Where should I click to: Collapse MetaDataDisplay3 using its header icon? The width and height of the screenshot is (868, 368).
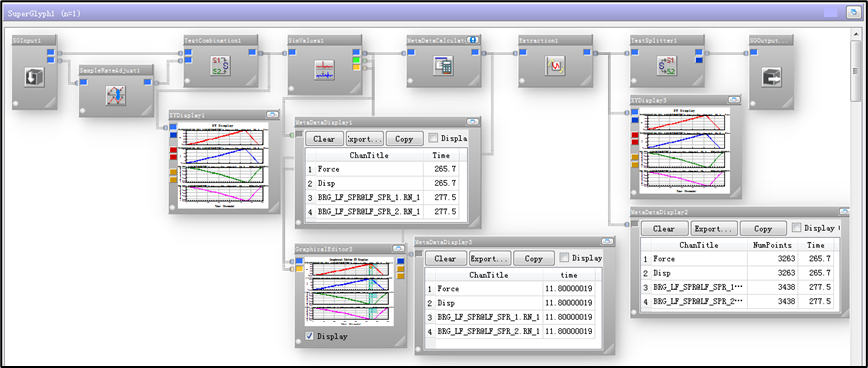[x=607, y=241]
